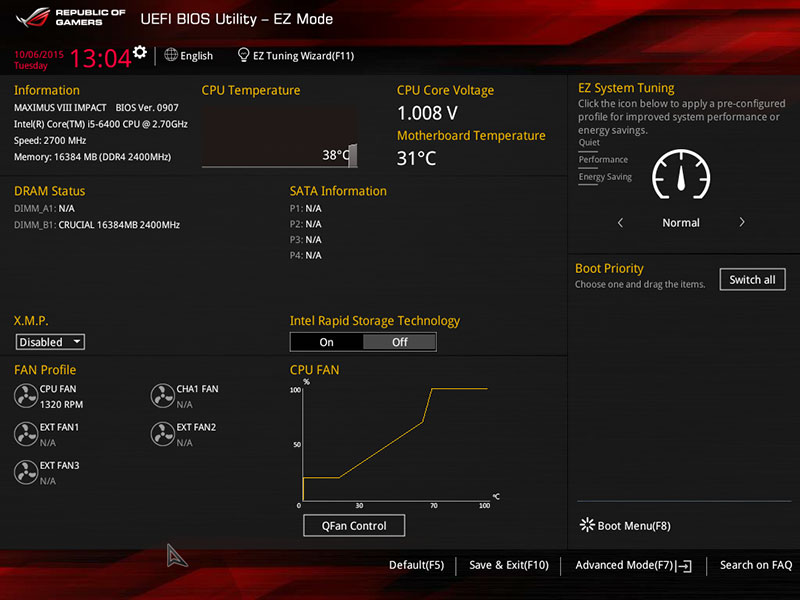
Task: Click the DIMM_A1 N/A entry
Action: [44, 209]
